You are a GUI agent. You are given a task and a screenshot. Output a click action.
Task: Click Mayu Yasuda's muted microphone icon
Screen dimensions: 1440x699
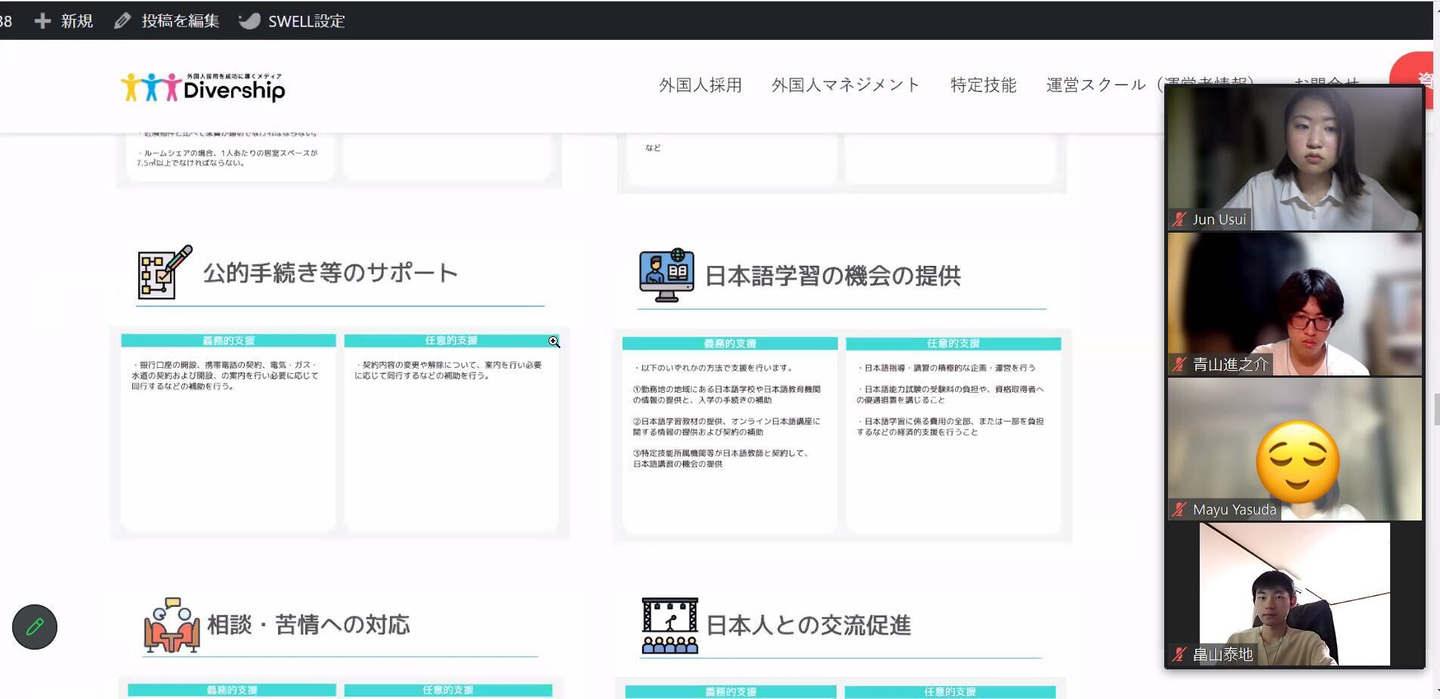(x=1180, y=509)
